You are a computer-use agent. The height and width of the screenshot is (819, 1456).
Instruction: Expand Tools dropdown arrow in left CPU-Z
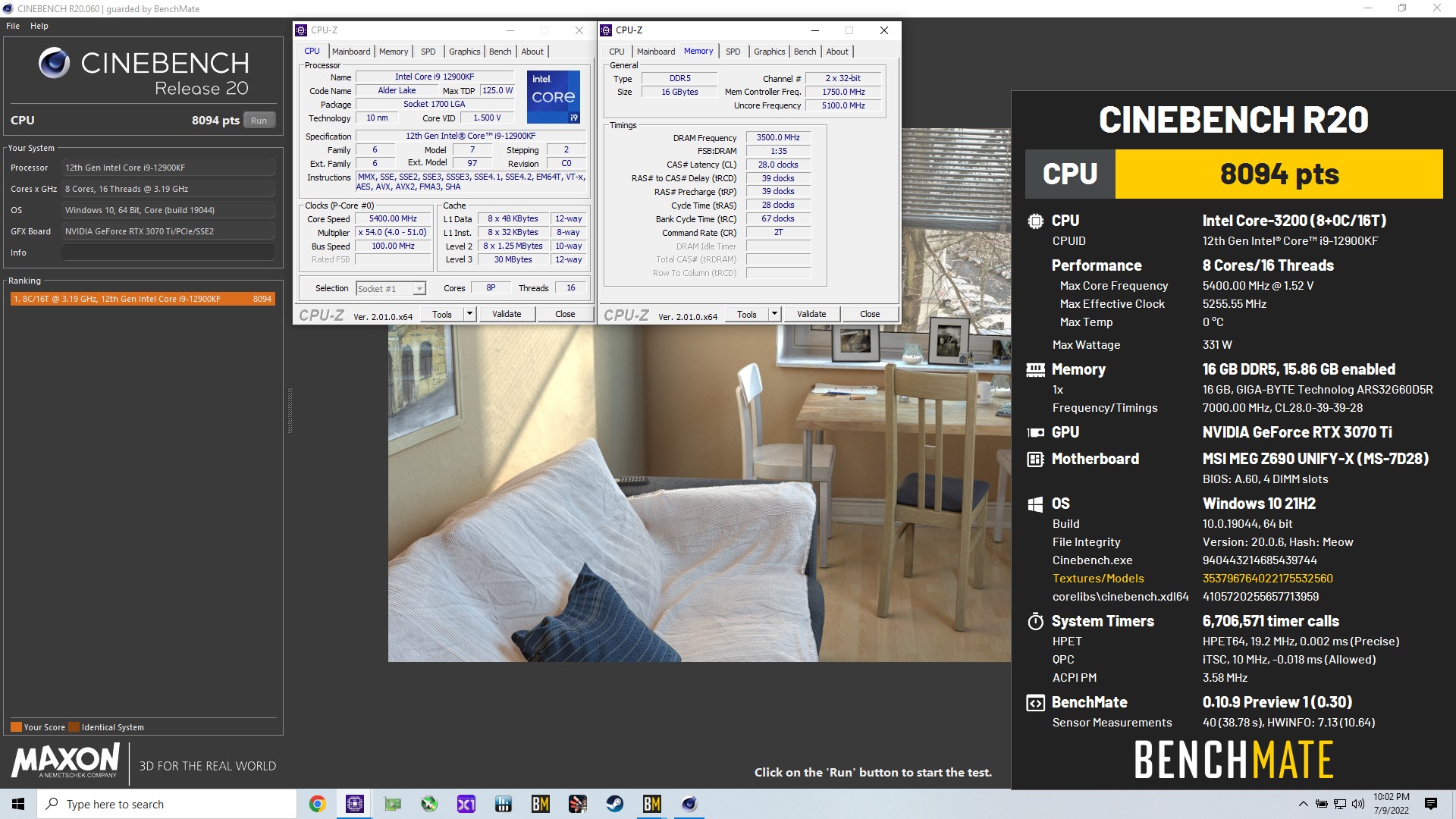[469, 314]
